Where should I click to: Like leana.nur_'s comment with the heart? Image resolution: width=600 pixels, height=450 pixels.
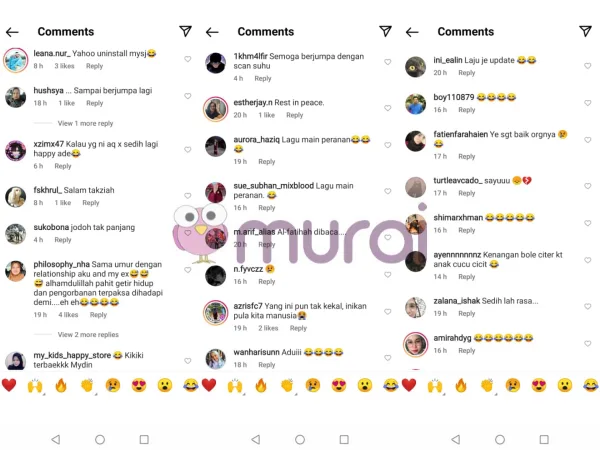188,59
